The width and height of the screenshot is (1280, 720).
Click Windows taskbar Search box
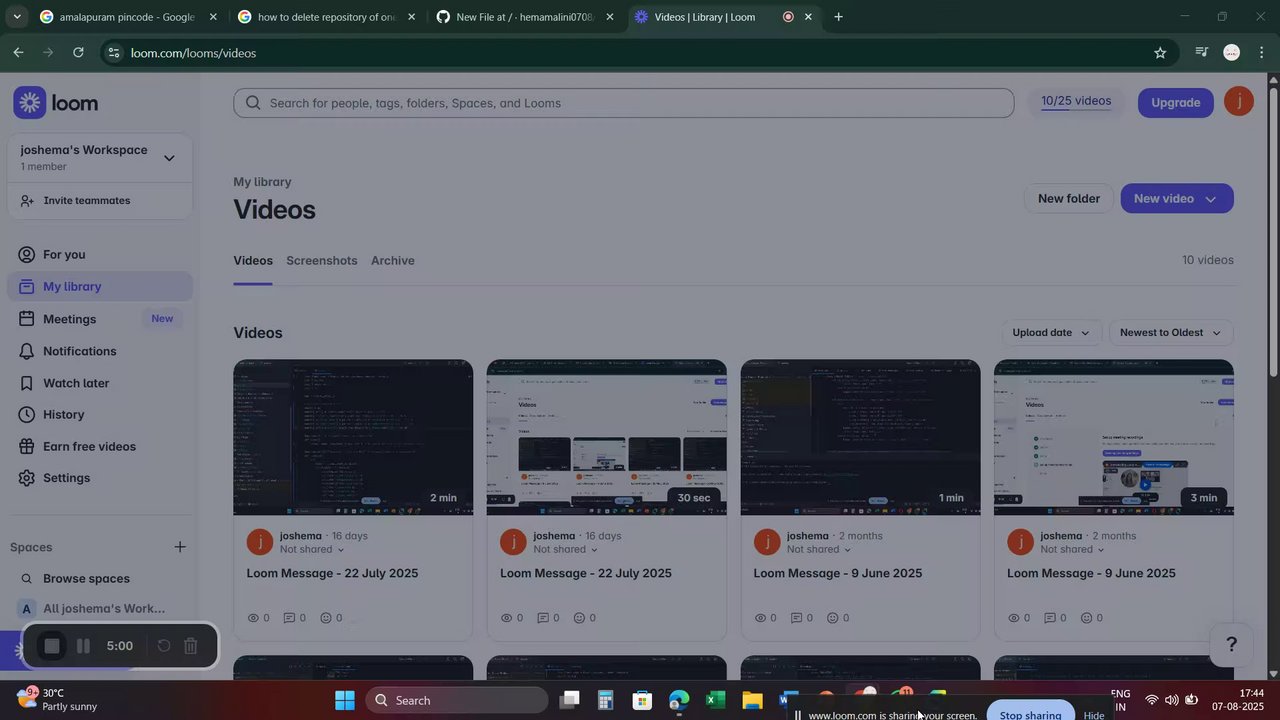[x=457, y=700]
